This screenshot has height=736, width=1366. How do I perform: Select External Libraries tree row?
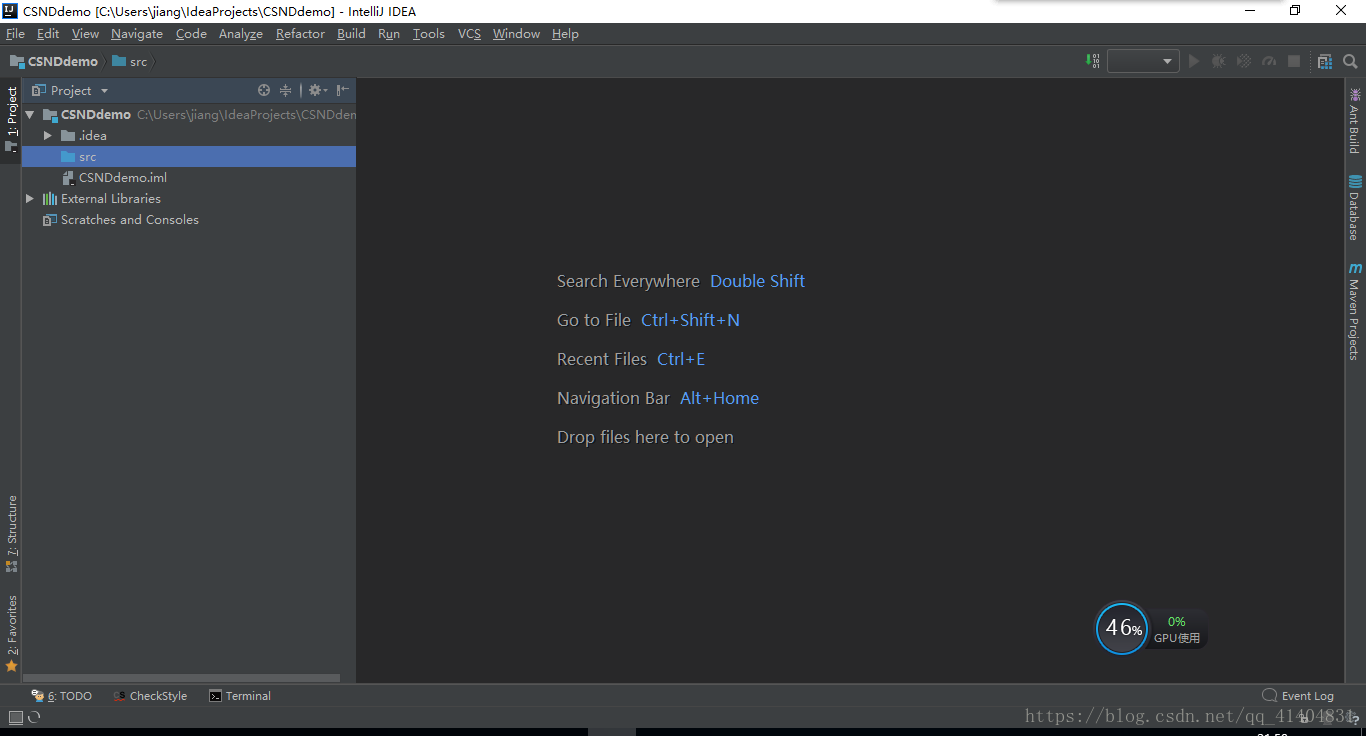click(189, 199)
